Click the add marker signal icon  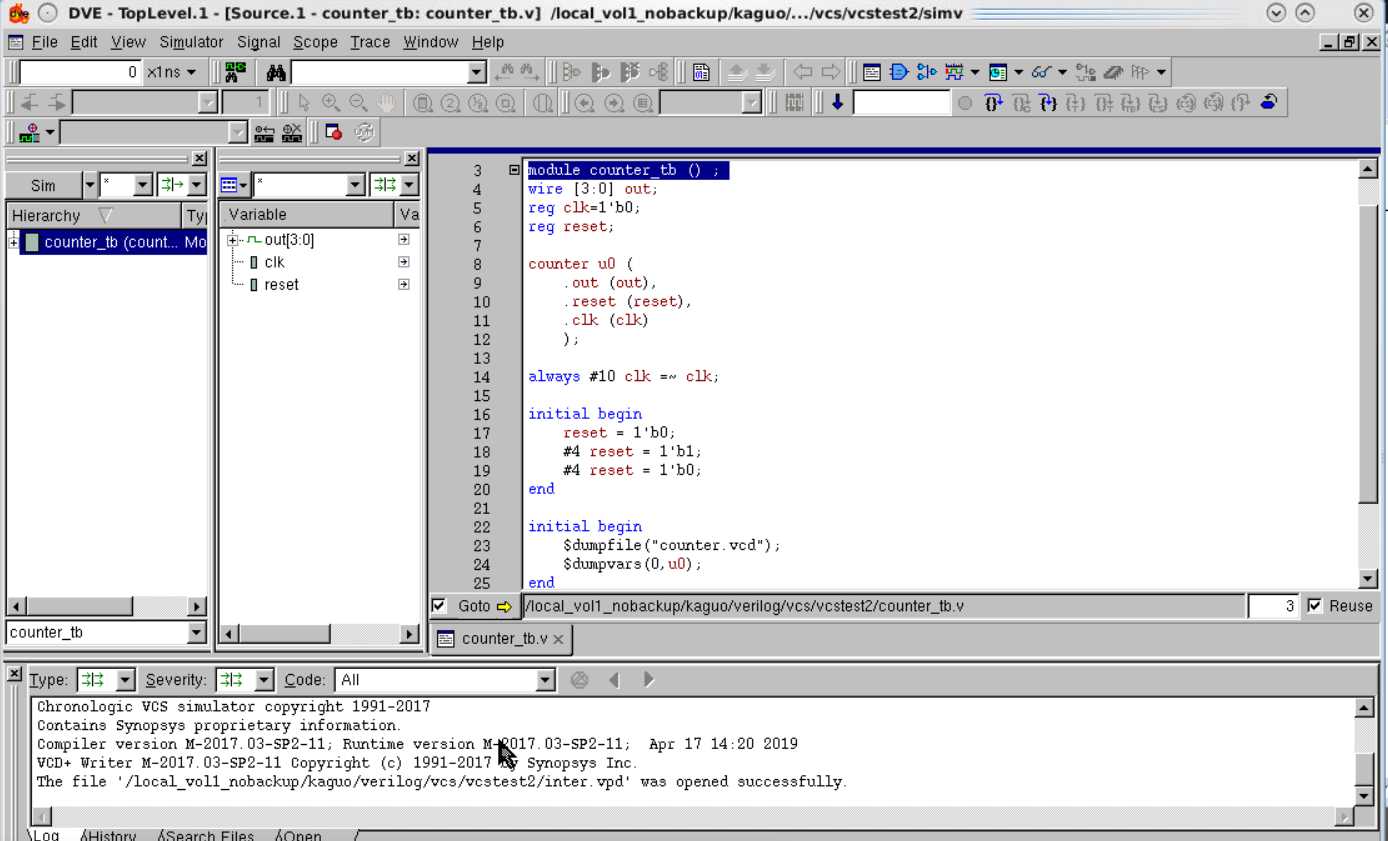[x=30, y=132]
